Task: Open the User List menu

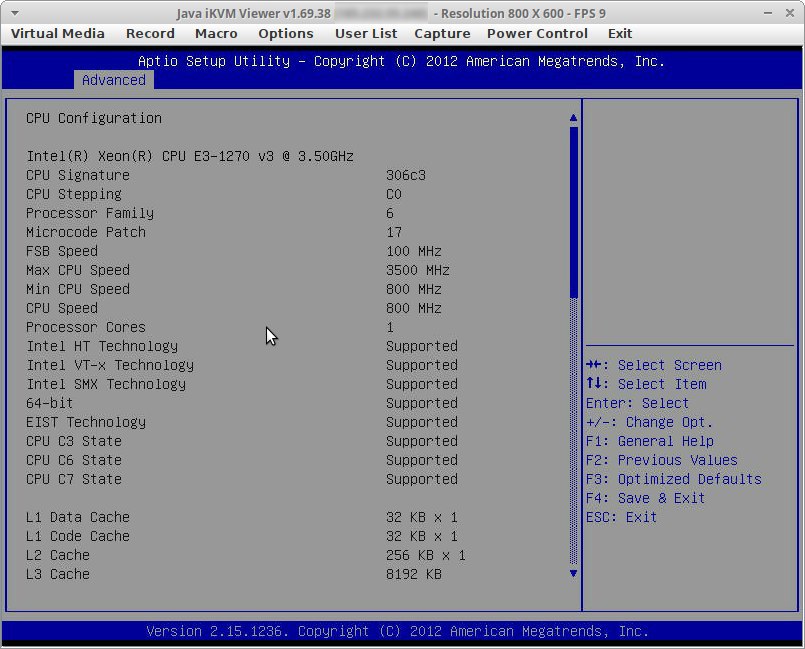Action: point(366,33)
